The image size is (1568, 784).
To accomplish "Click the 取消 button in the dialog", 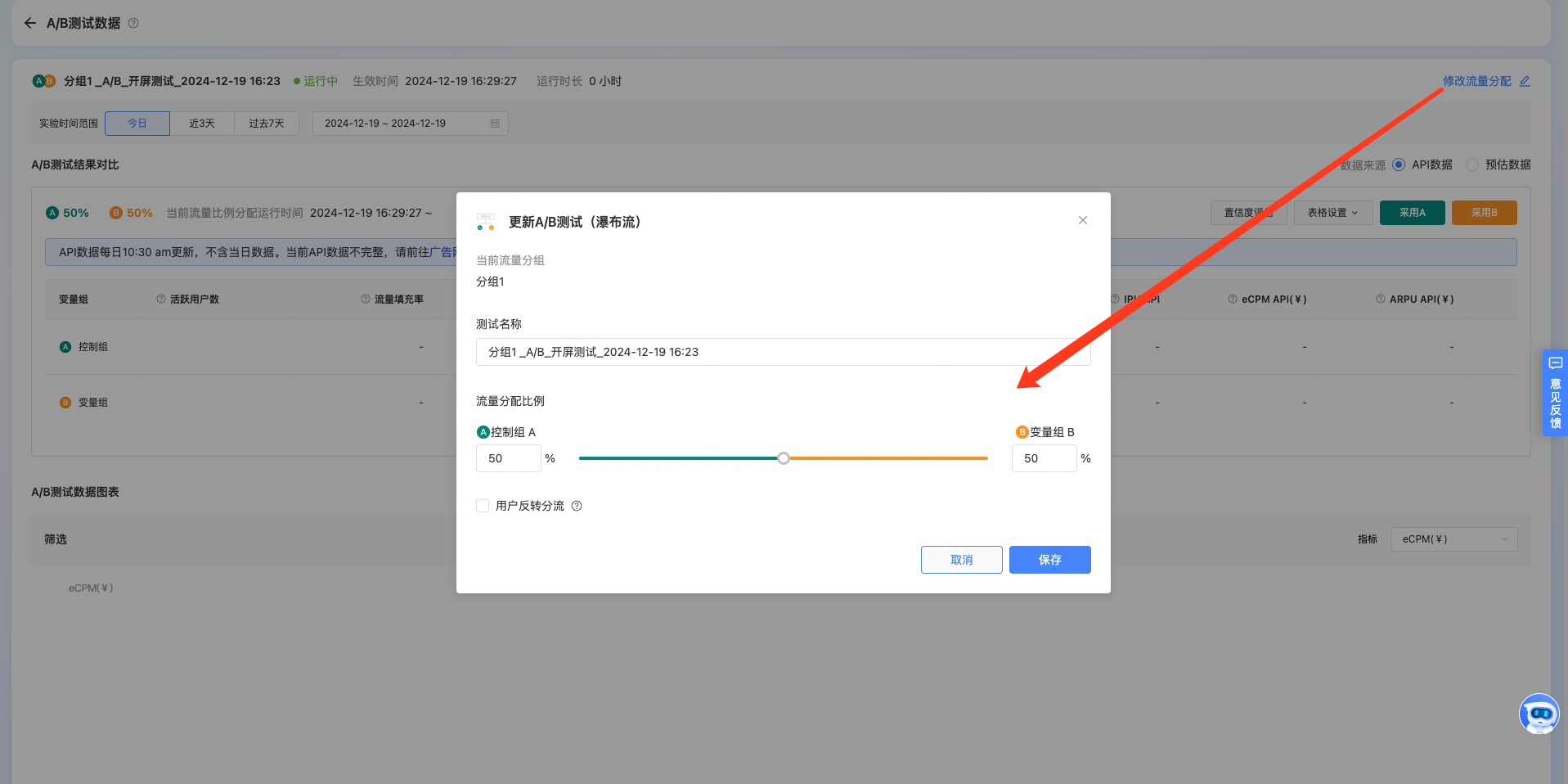I will coord(961,560).
